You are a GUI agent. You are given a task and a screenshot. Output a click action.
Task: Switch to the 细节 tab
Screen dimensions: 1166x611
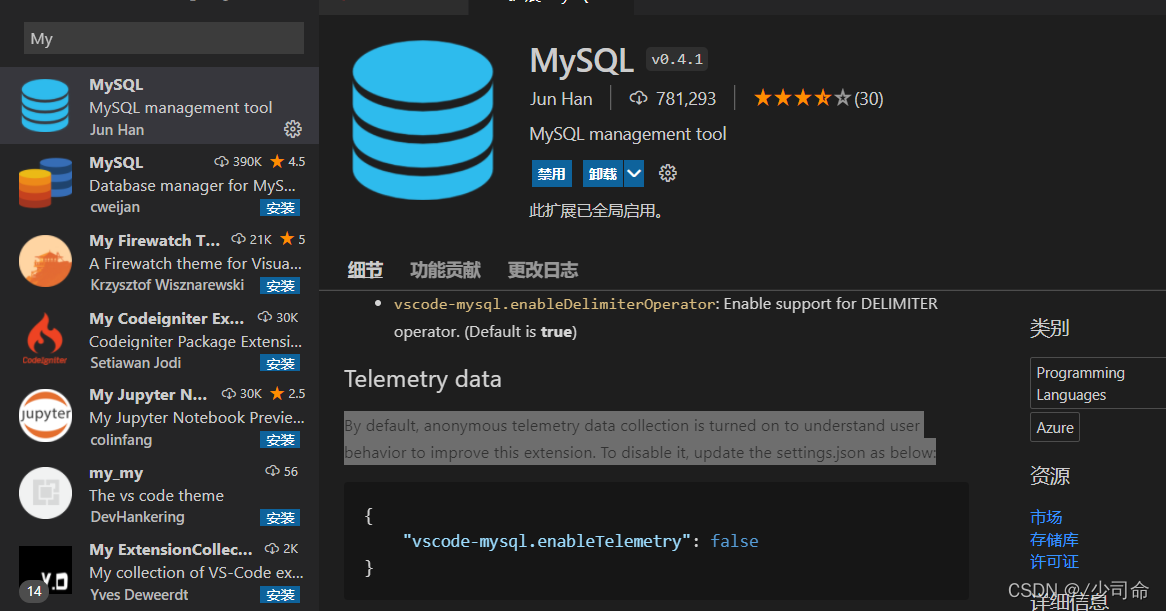tap(365, 270)
